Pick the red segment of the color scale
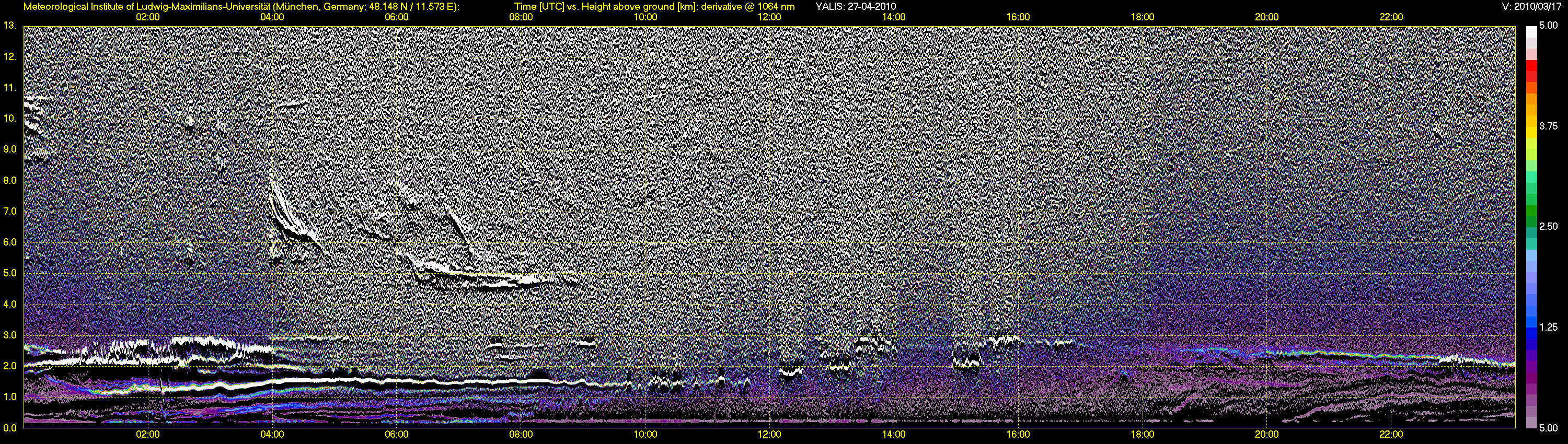Viewport: 1568px width, 444px height. [x=1531, y=66]
